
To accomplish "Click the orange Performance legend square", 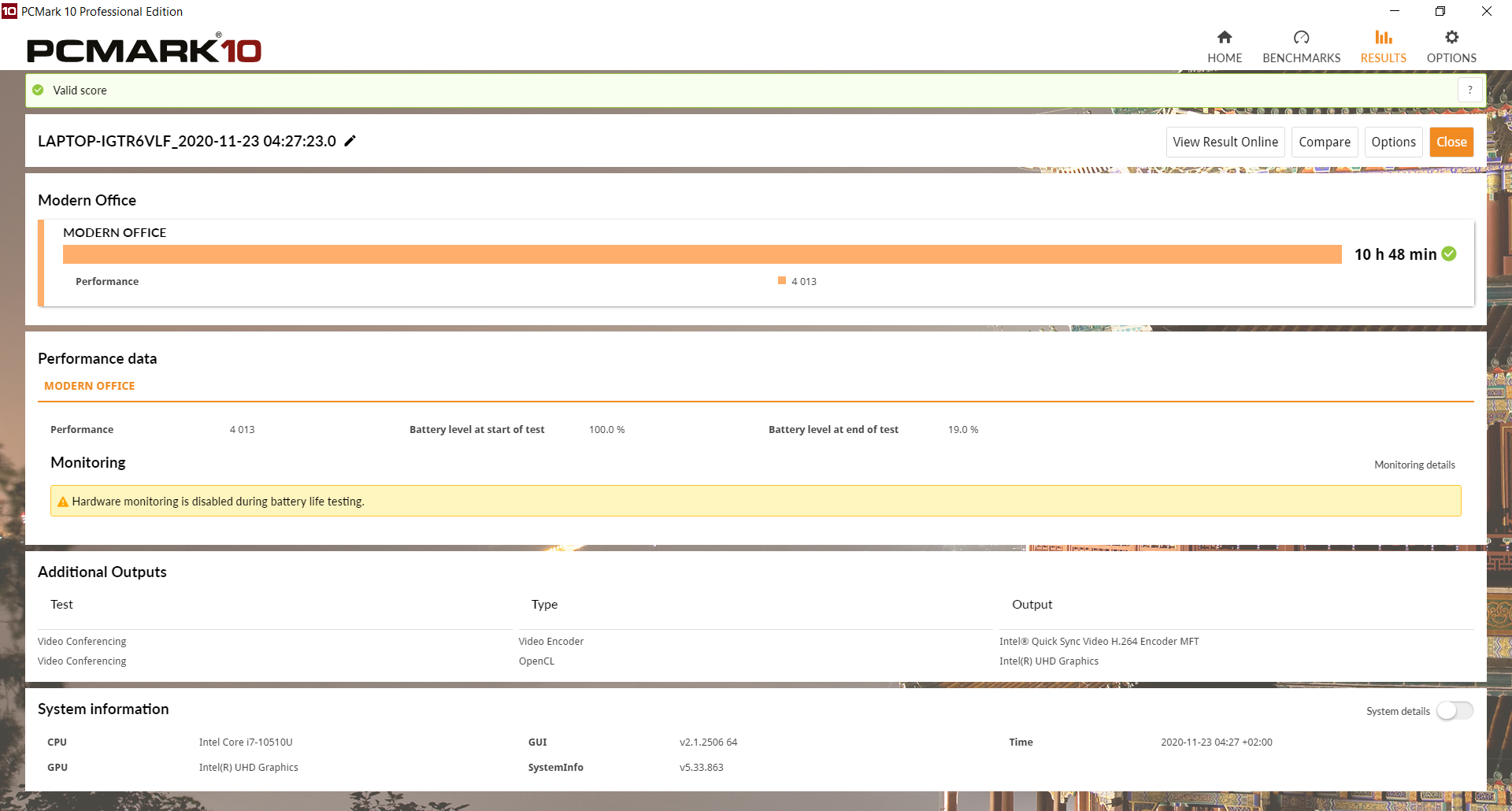I will coord(782,280).
